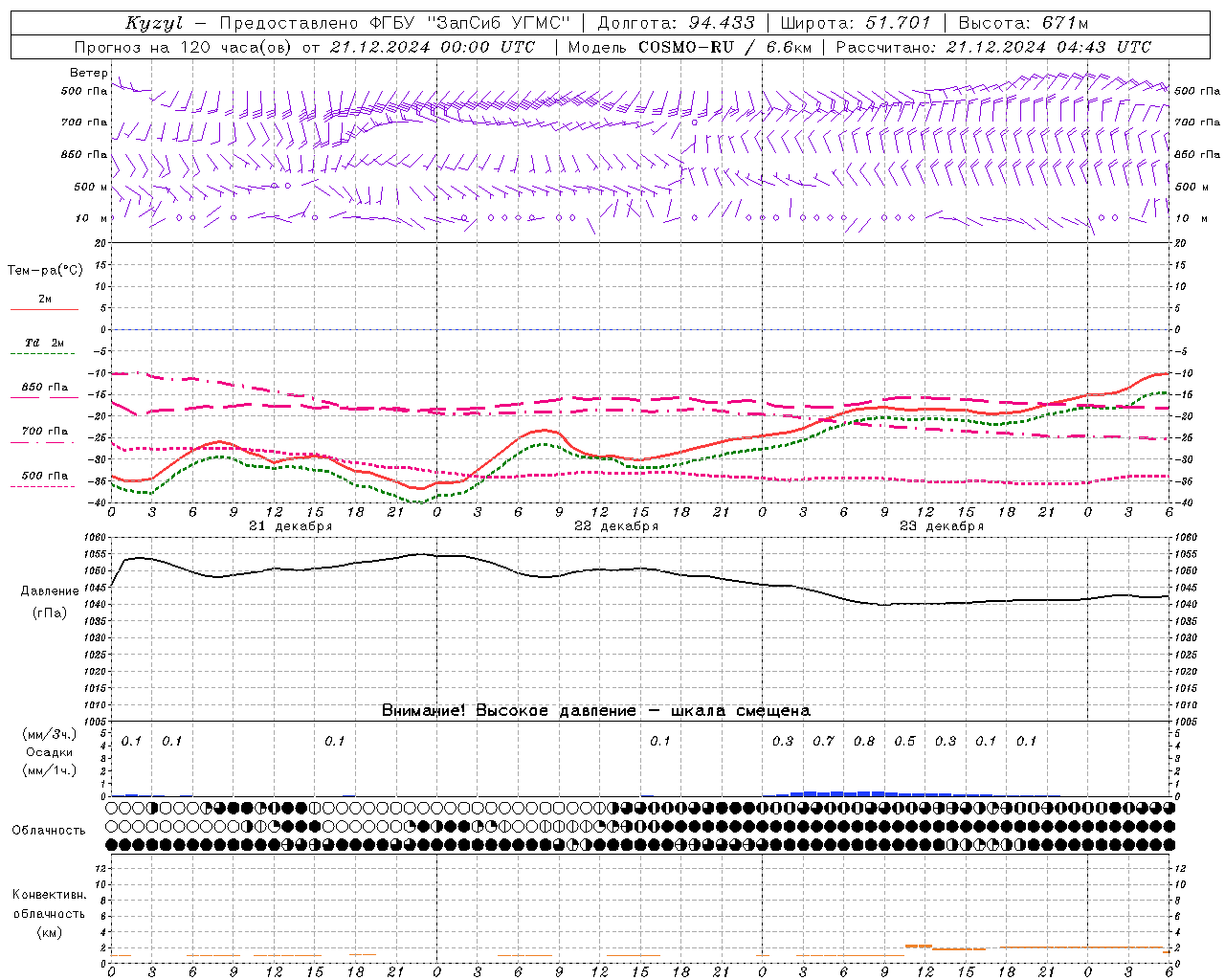Image resolution: width=1225 pixels, height=980 pixels.
Task: Click the "Долгота: 94.433" longitude value
Action: point(676,23)
